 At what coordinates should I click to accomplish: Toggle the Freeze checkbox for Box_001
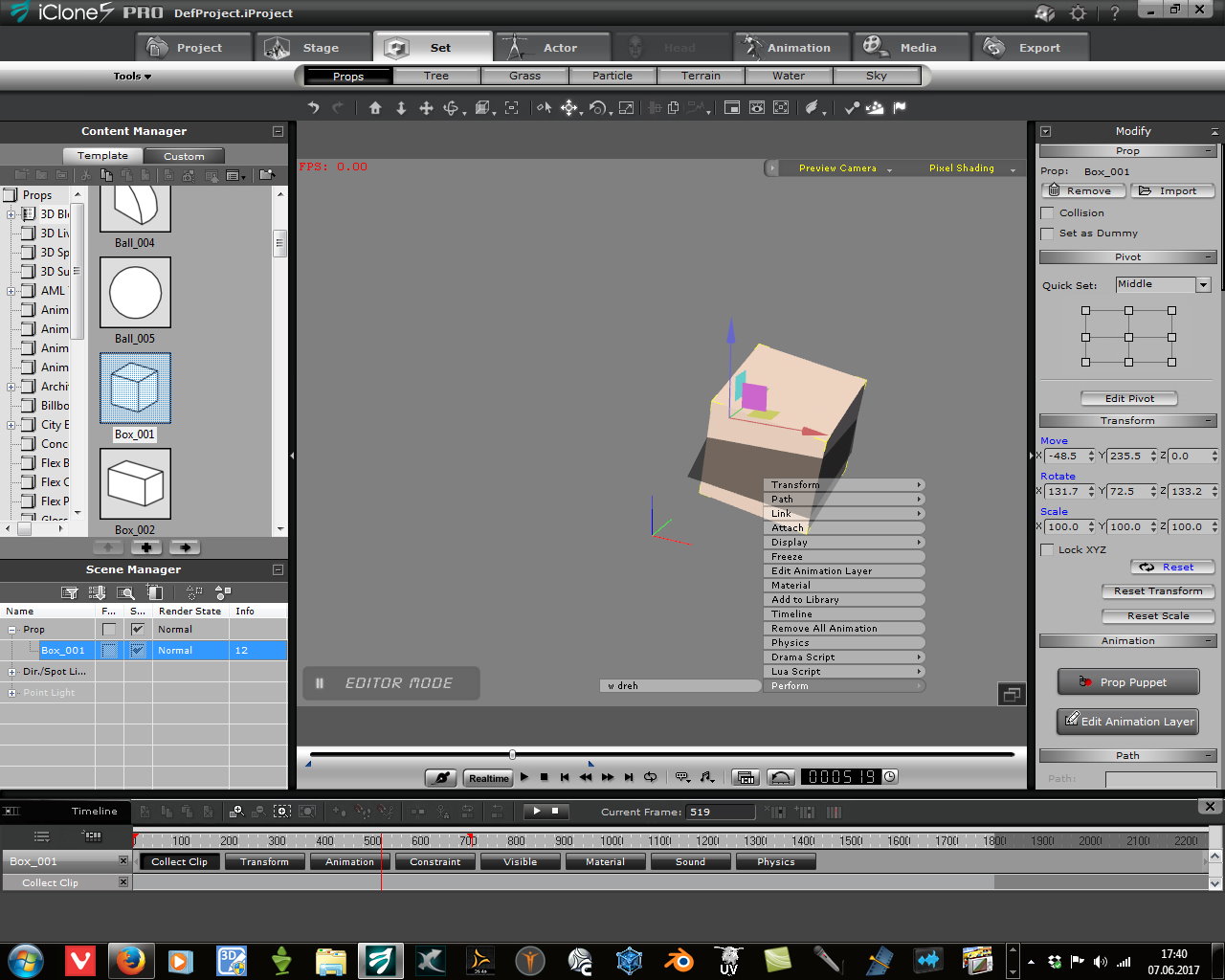109,650
